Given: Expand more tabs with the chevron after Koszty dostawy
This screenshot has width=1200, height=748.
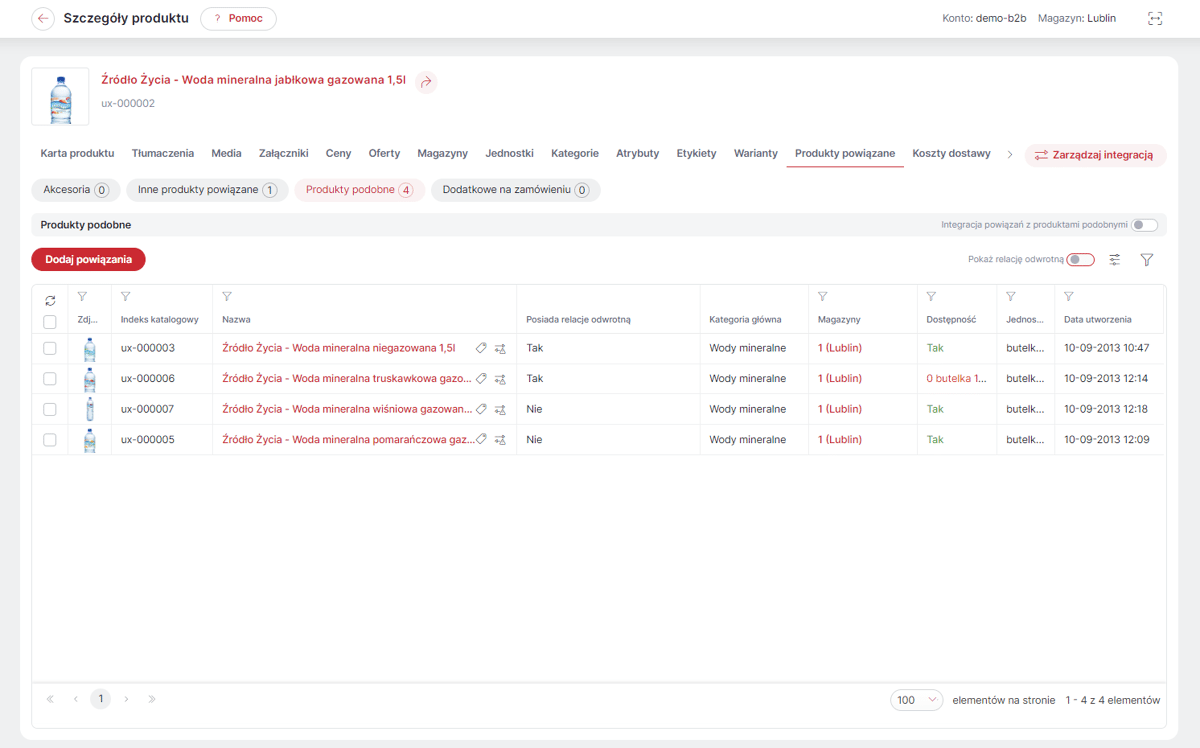Looking at the screenshot, I should [1009, 154].
